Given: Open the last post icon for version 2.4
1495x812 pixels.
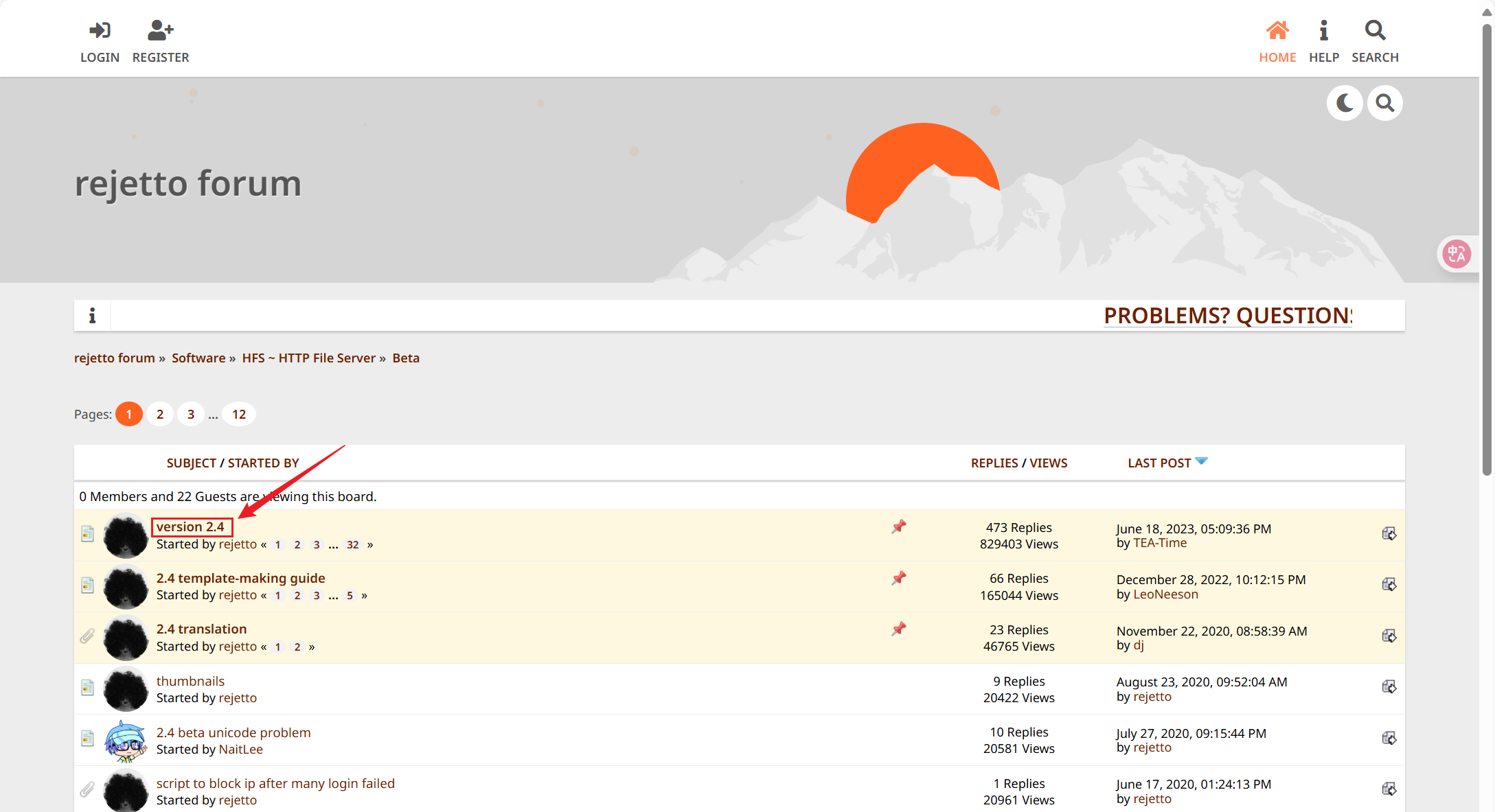Looking at the screenshot, I should point(1389,534).
